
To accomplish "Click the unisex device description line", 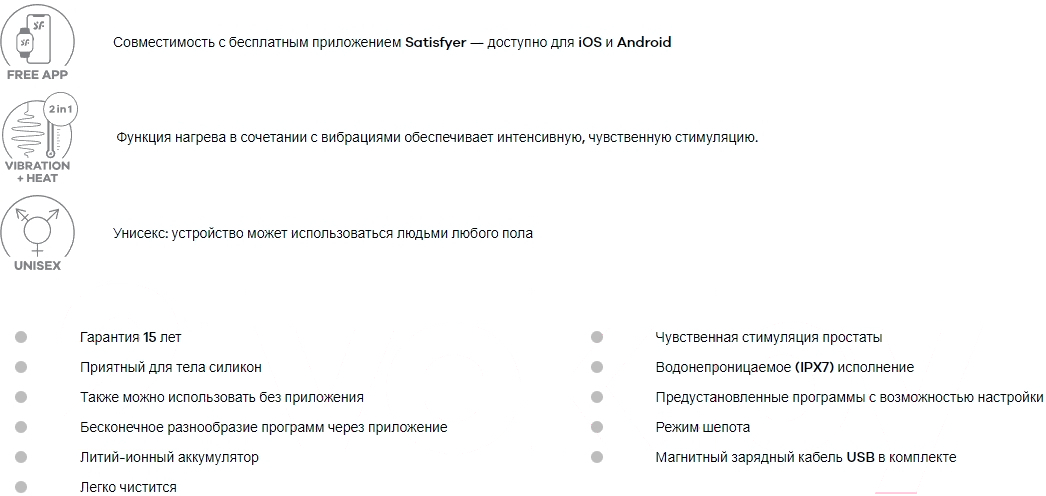I will pyautogui.click(x=323, y=233).
